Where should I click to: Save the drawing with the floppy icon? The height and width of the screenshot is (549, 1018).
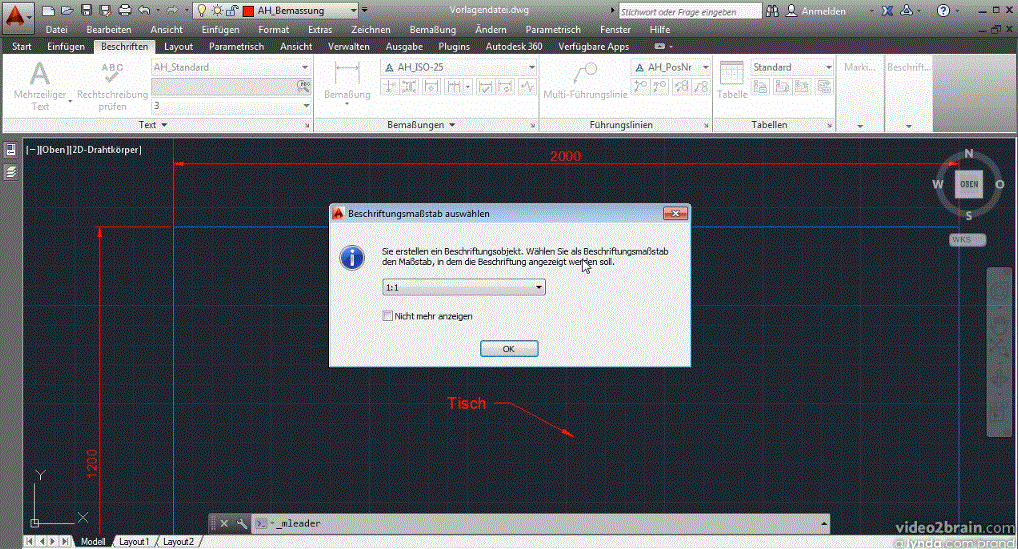(86, 10)
